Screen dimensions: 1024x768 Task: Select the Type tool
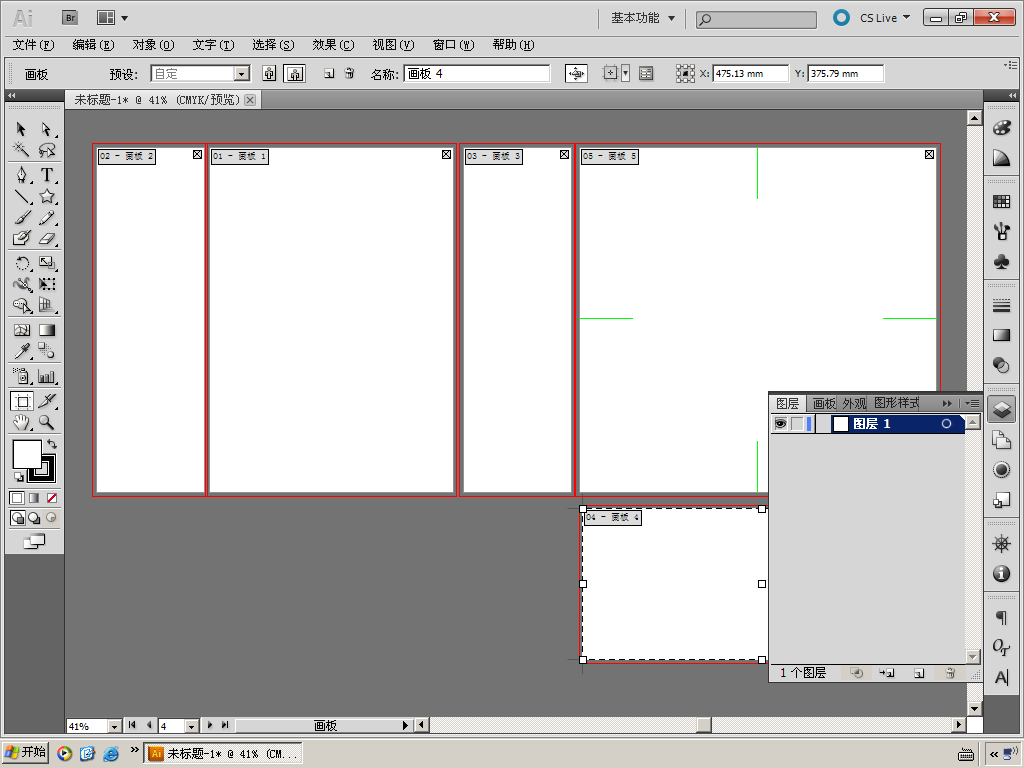tap(46, 175)
